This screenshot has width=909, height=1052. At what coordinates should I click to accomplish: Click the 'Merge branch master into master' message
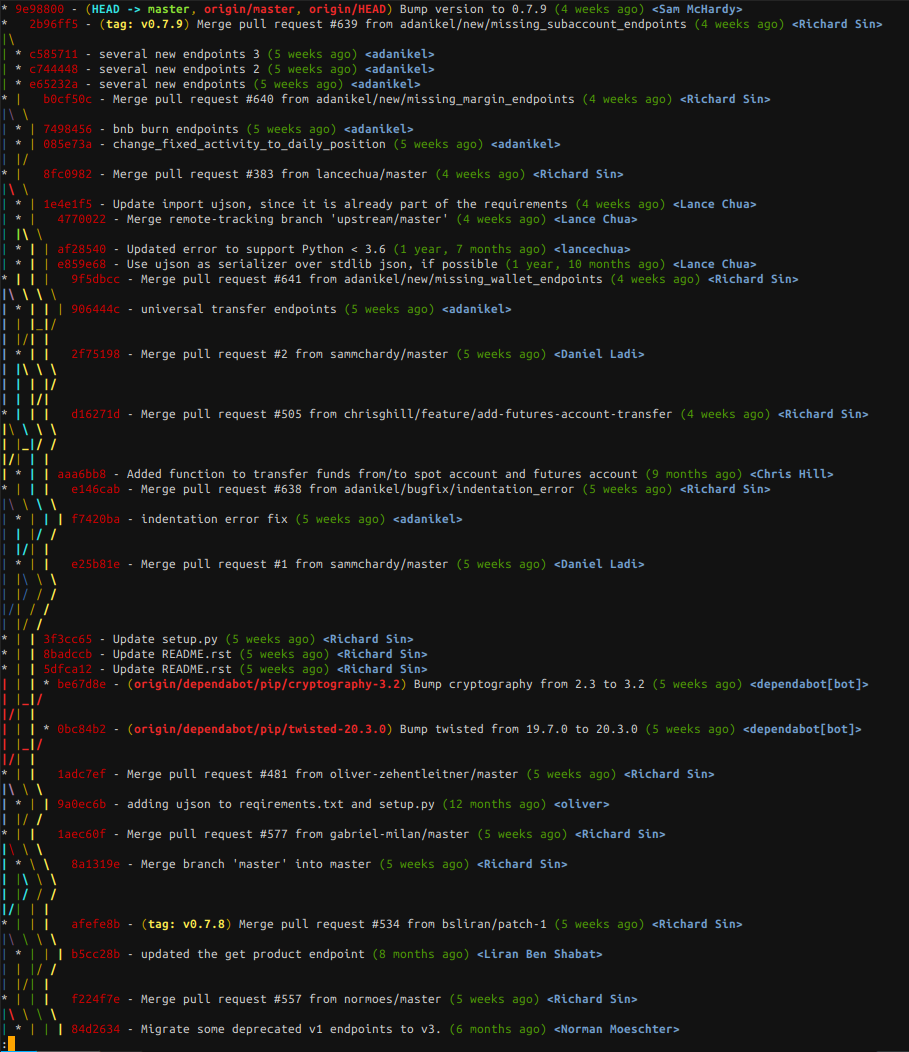[x=238, y=864]
